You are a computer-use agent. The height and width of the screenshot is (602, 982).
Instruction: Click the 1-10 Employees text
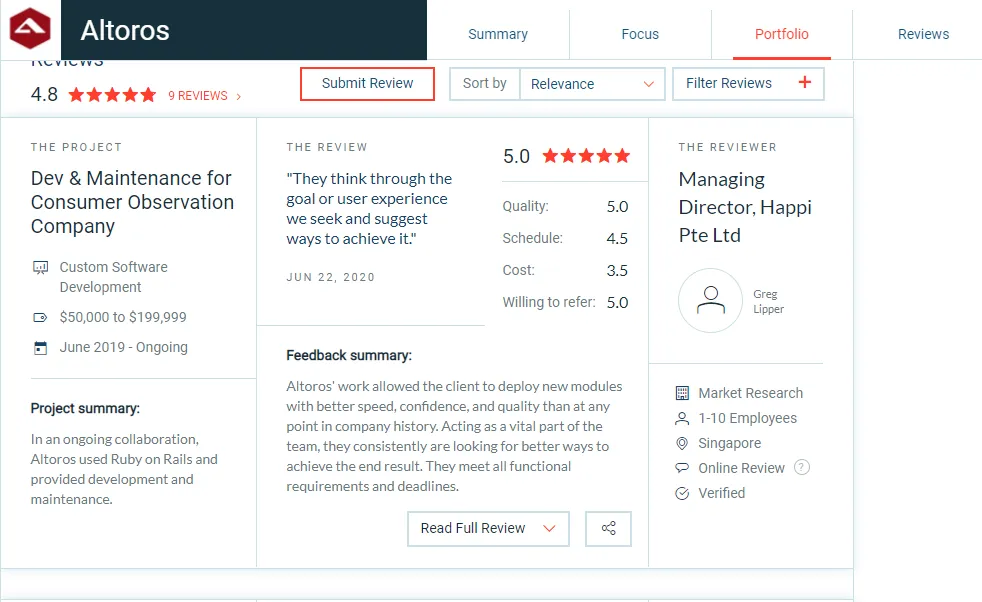(747, 418)
